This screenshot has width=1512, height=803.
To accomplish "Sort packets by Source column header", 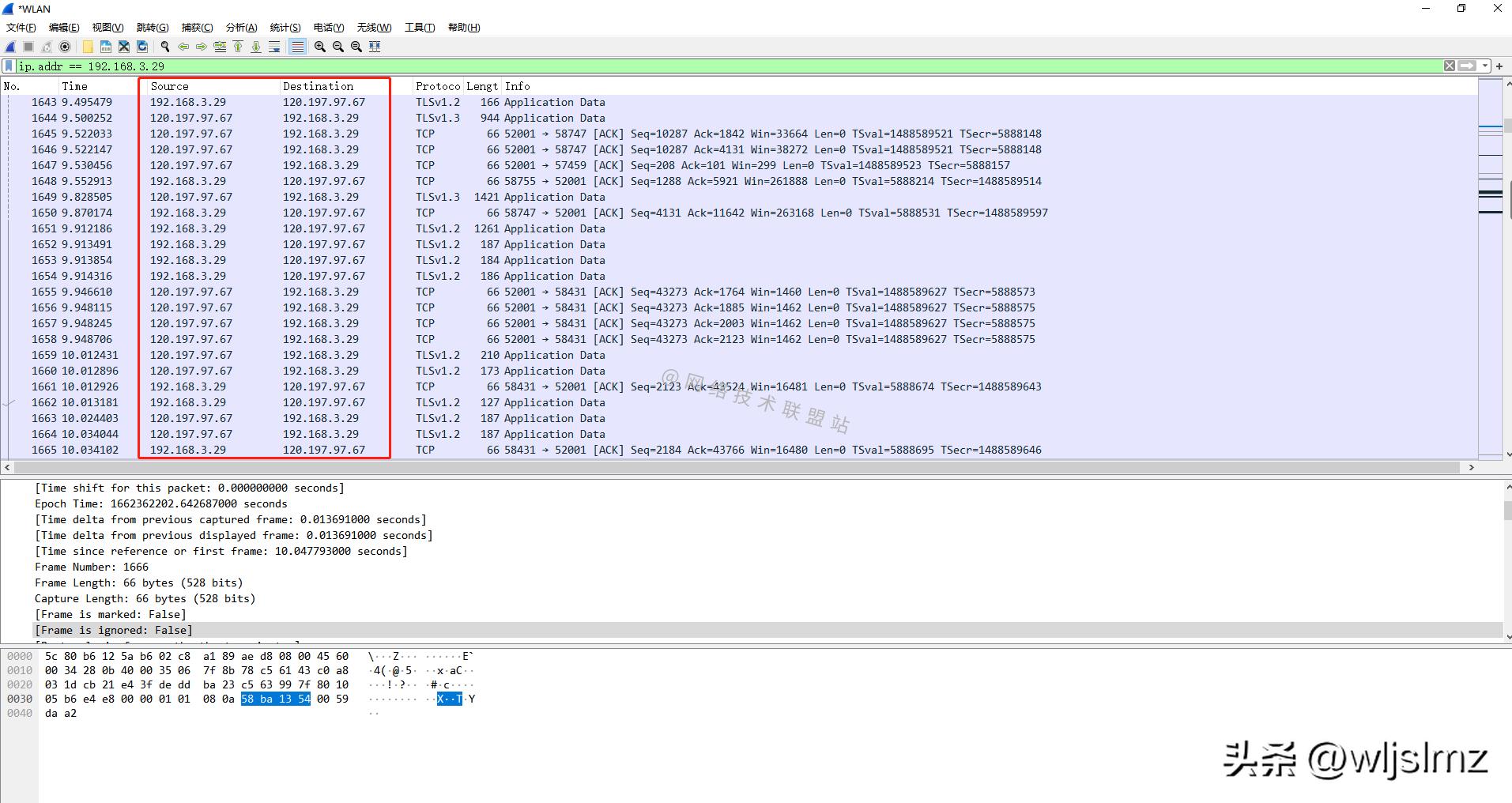I will pos(169,86).
